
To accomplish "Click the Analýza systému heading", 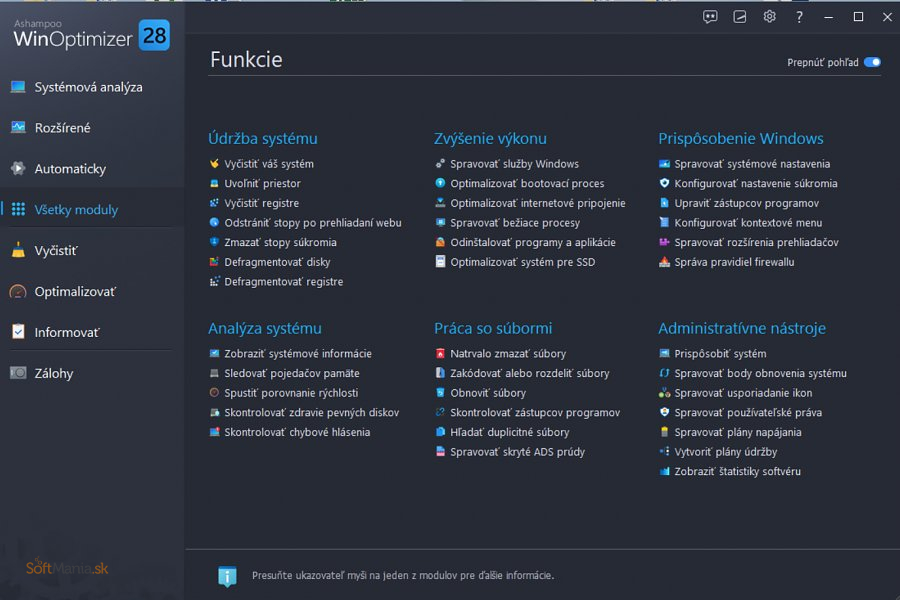I will pyautogui.click(x=265, y=328).
